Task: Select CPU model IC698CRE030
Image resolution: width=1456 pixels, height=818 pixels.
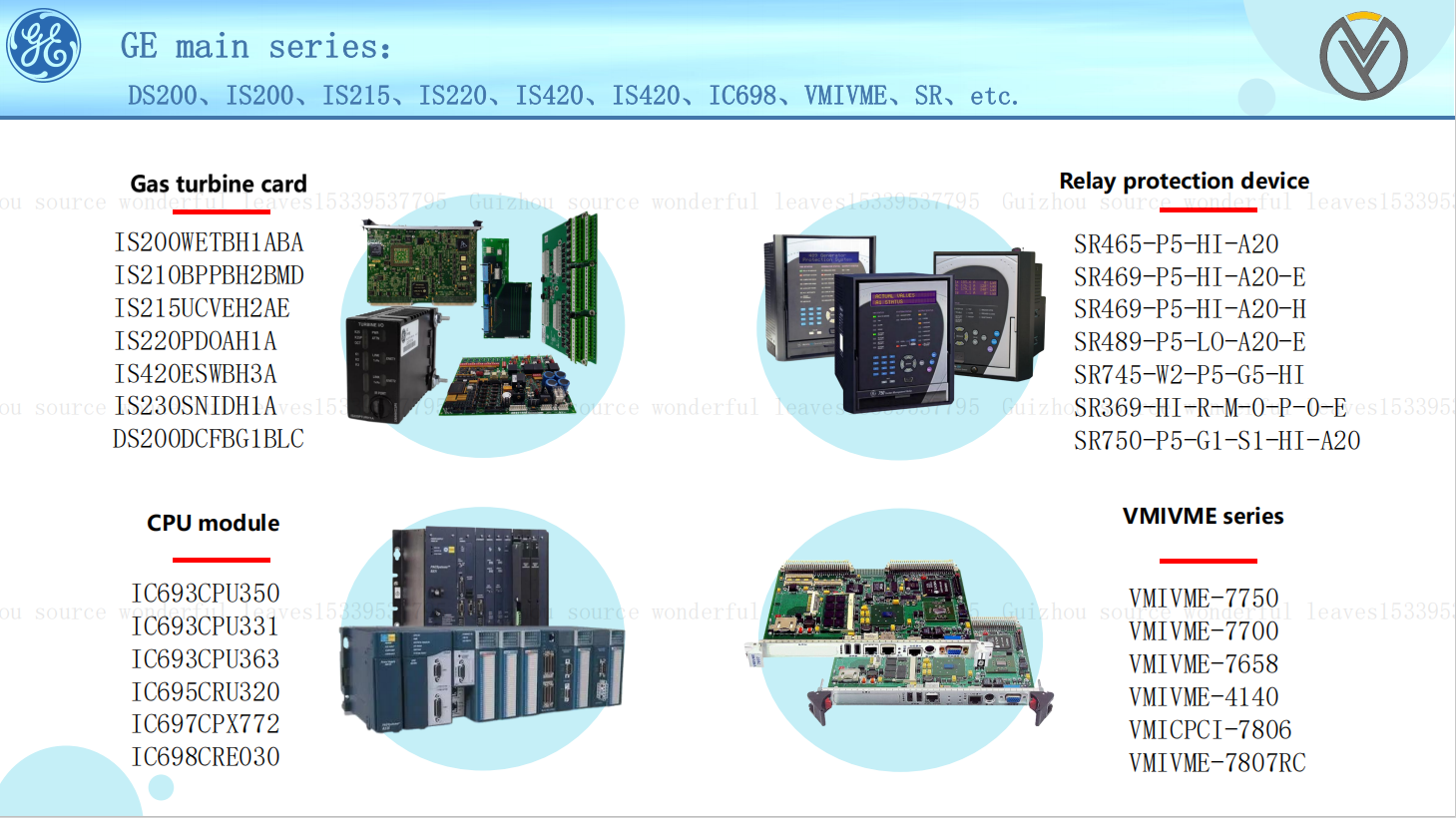Action: 205,757
